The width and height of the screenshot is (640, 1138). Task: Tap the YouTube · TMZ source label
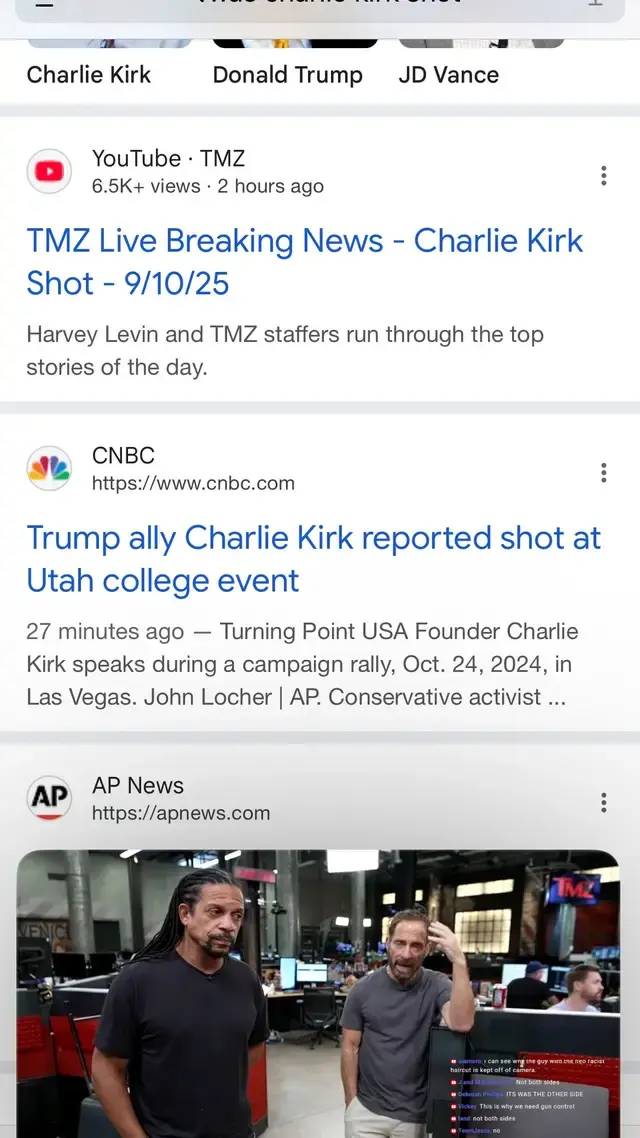(168, 158)
